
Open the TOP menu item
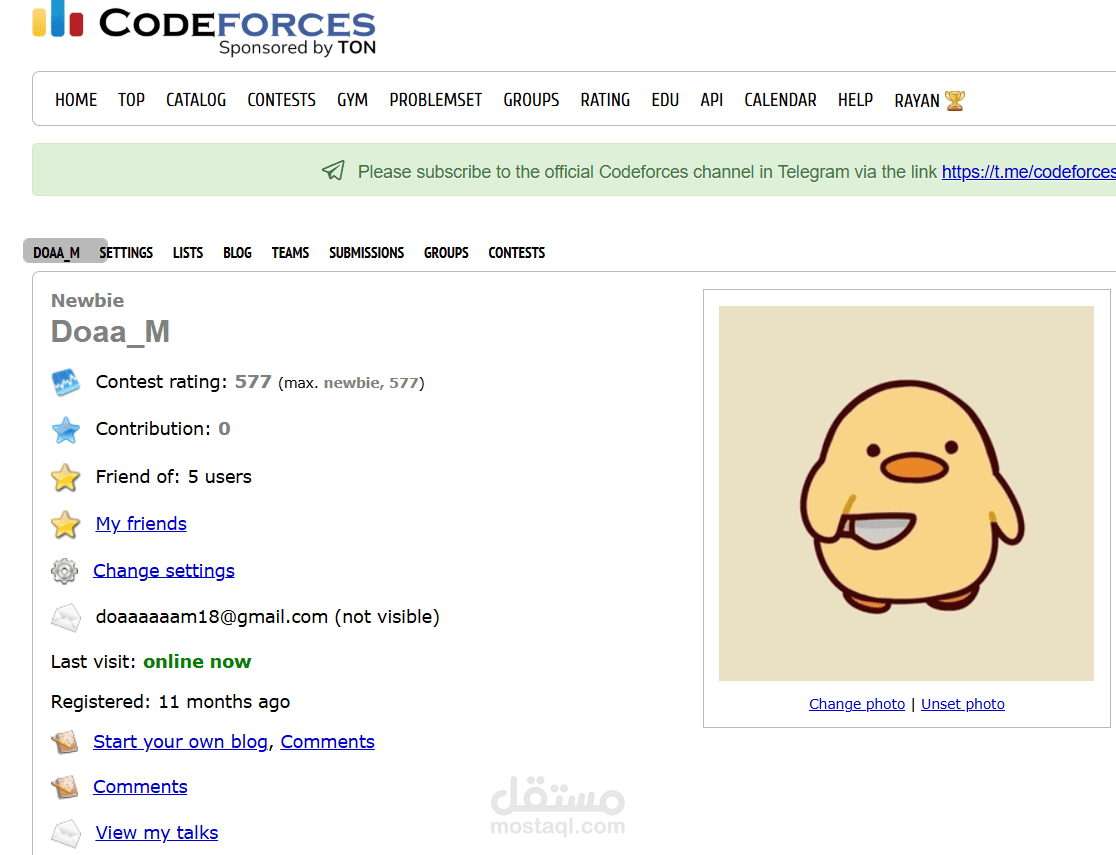pos(132,100)
